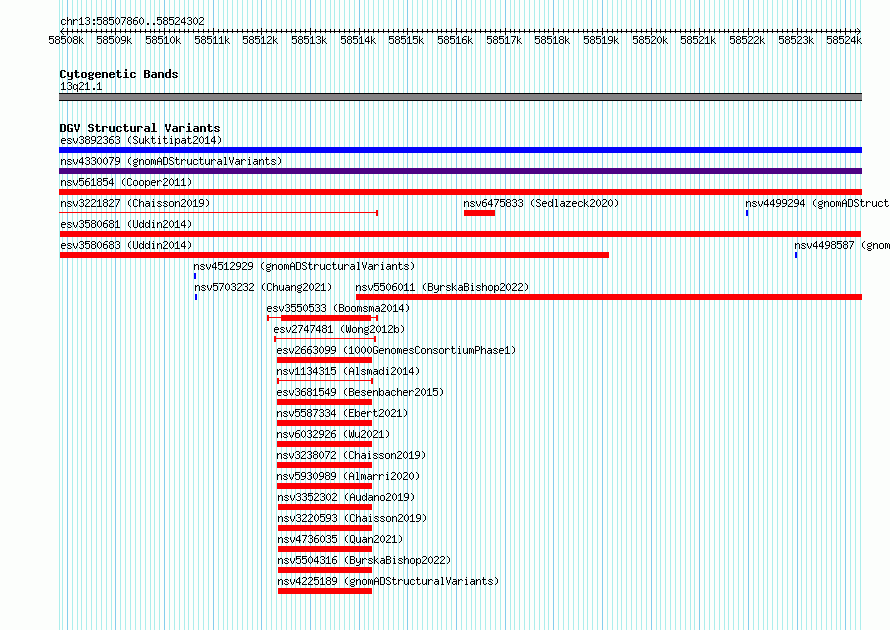
Task: Click the chr13:58507860..58524302 coordinate label
Action: coord(132,21)
